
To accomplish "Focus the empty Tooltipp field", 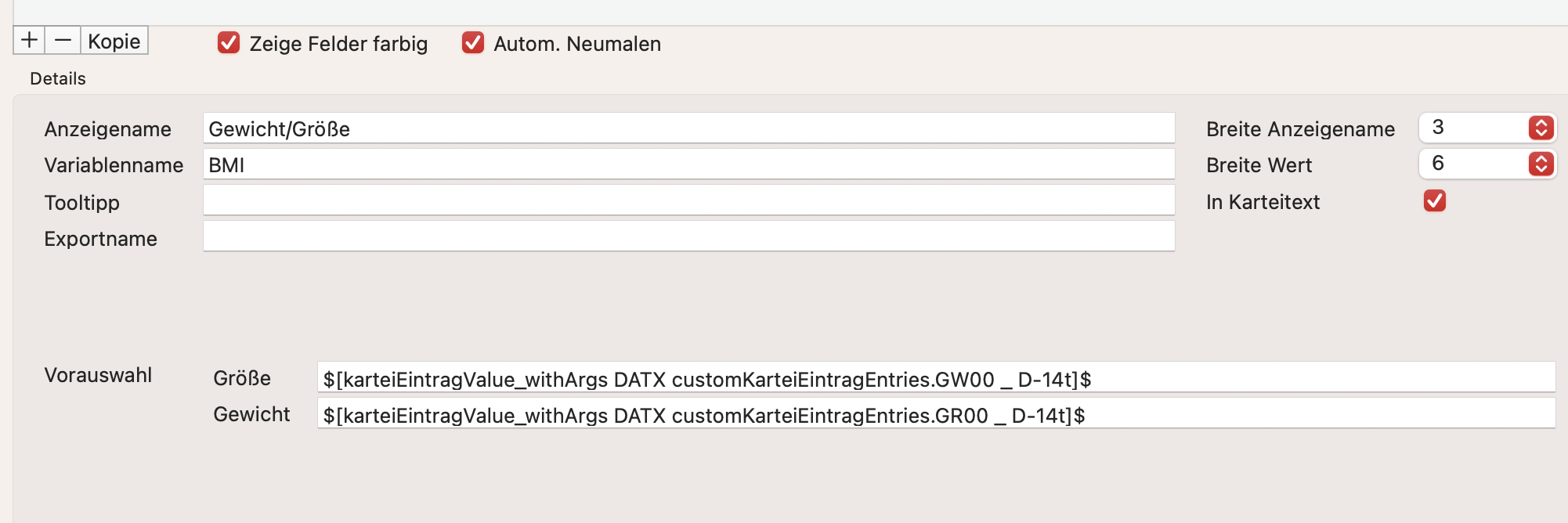I will (x=688, y=200).
